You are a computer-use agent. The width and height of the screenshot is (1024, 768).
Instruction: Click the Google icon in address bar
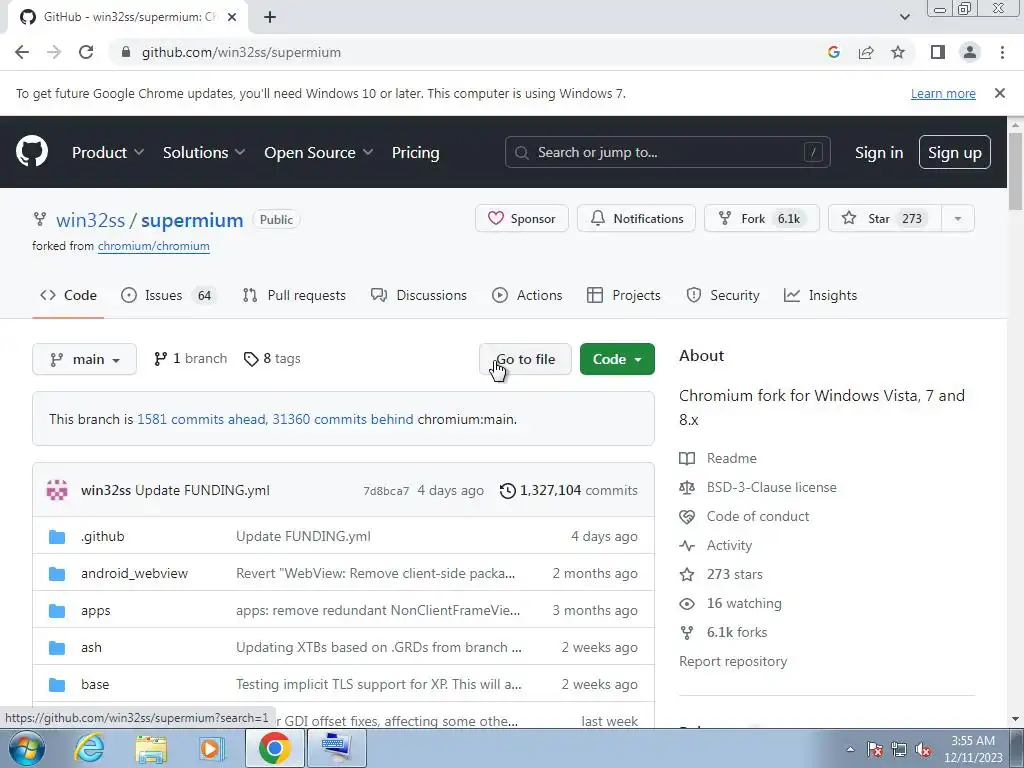coord(833,52)
